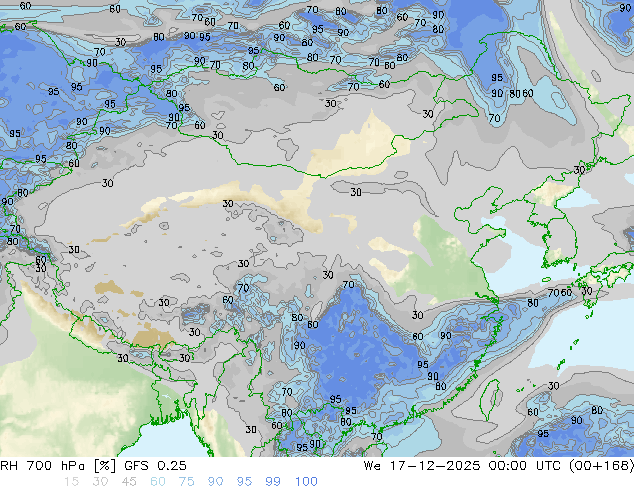Click the blue 90 in the bottom legend

tap(215, 482)
